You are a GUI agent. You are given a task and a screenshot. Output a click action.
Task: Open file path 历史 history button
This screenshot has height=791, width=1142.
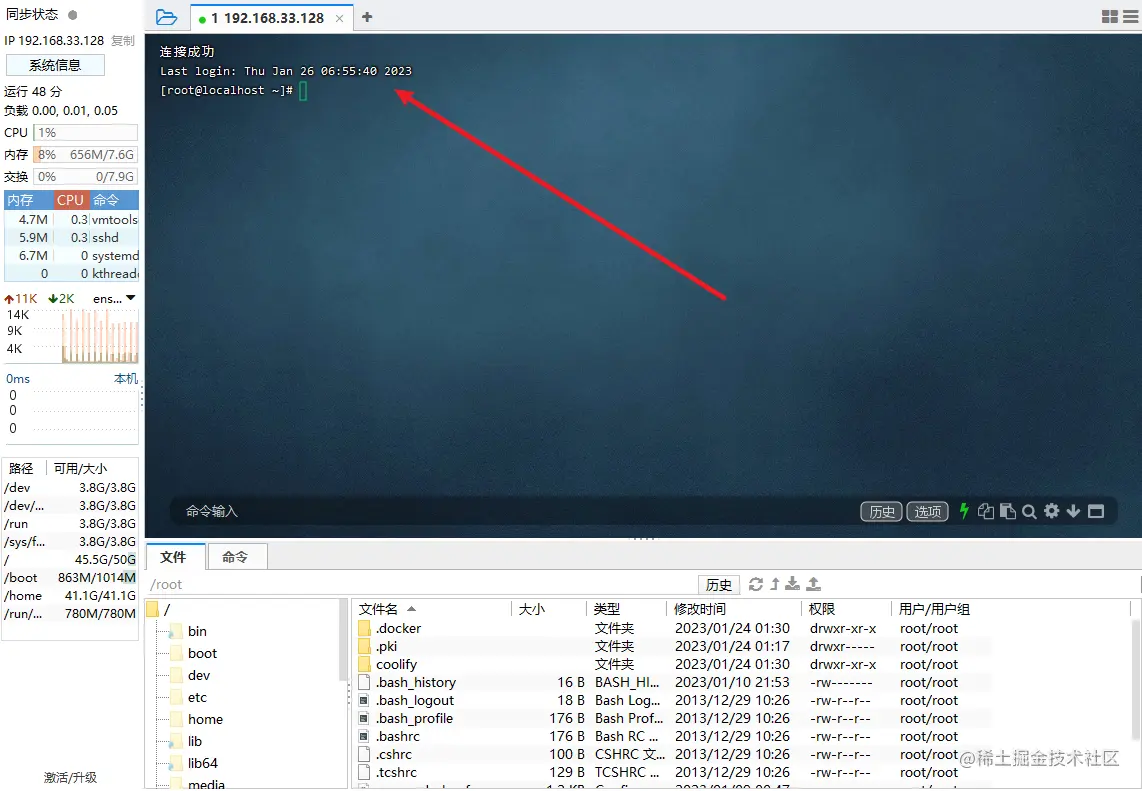719,584
